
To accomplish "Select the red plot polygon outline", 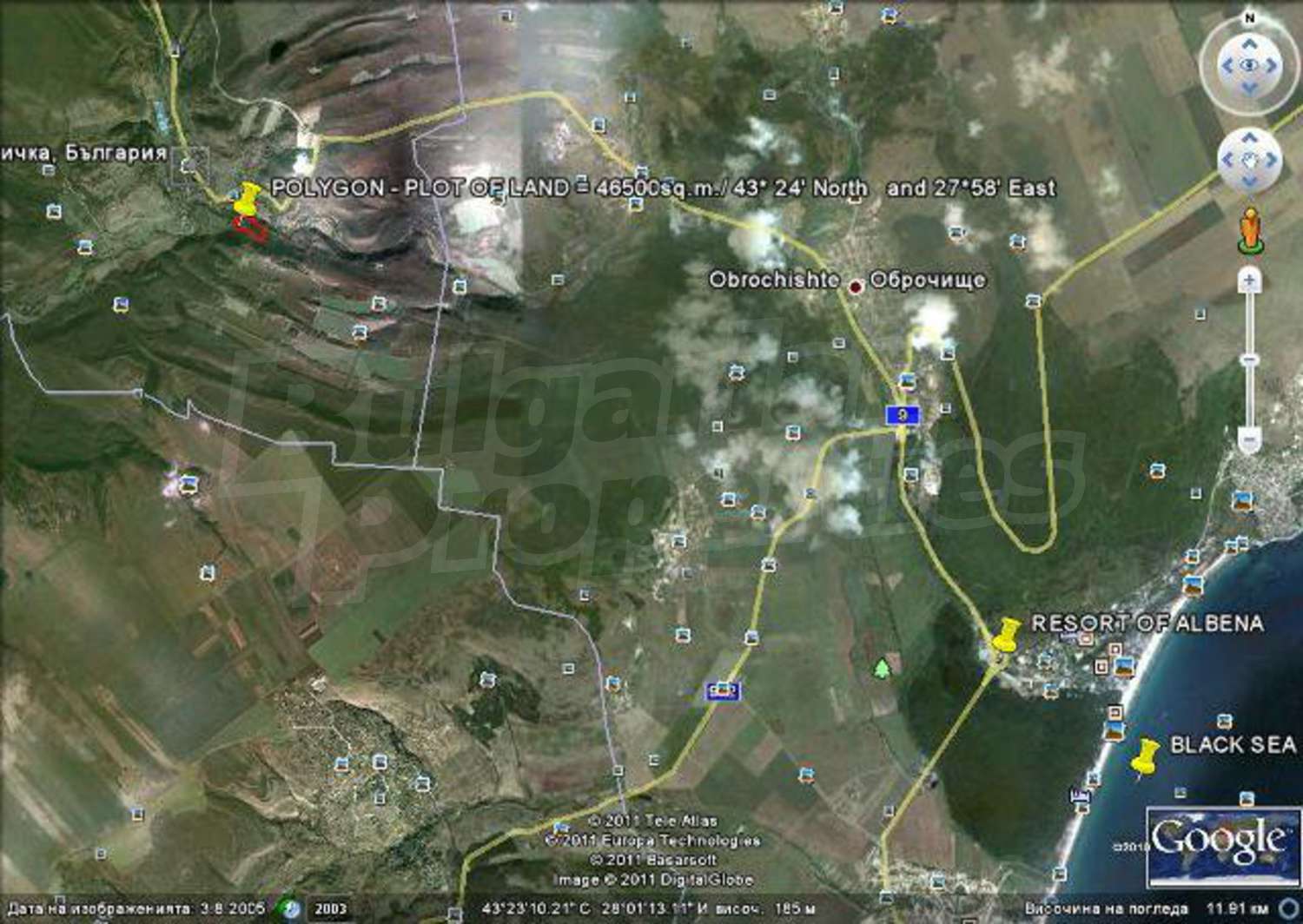I will point(250,228).
